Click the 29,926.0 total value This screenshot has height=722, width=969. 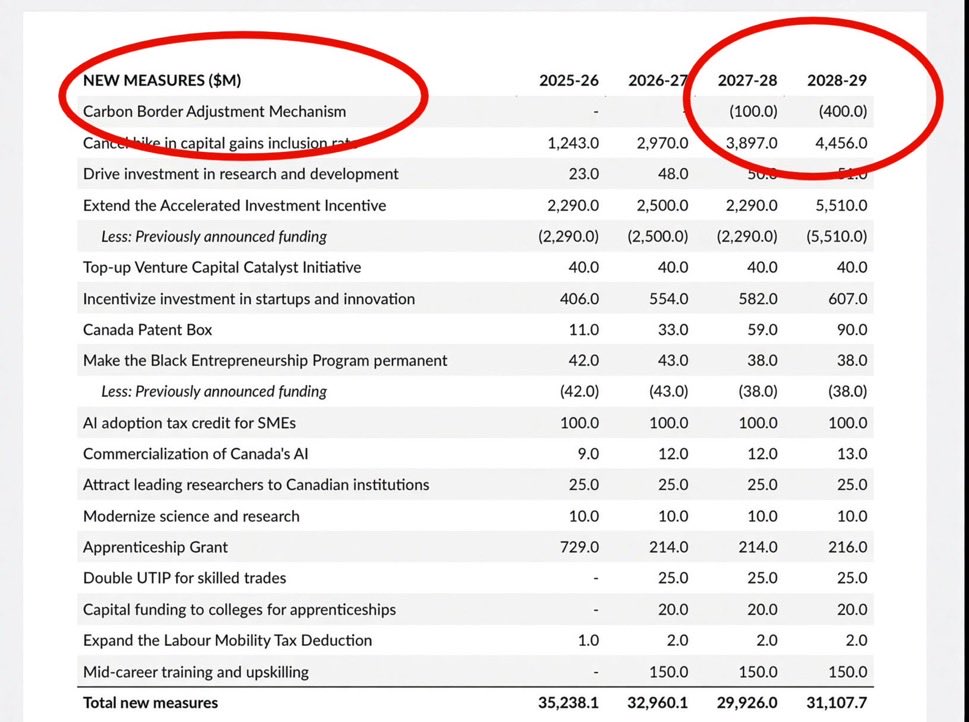point(747,703)
